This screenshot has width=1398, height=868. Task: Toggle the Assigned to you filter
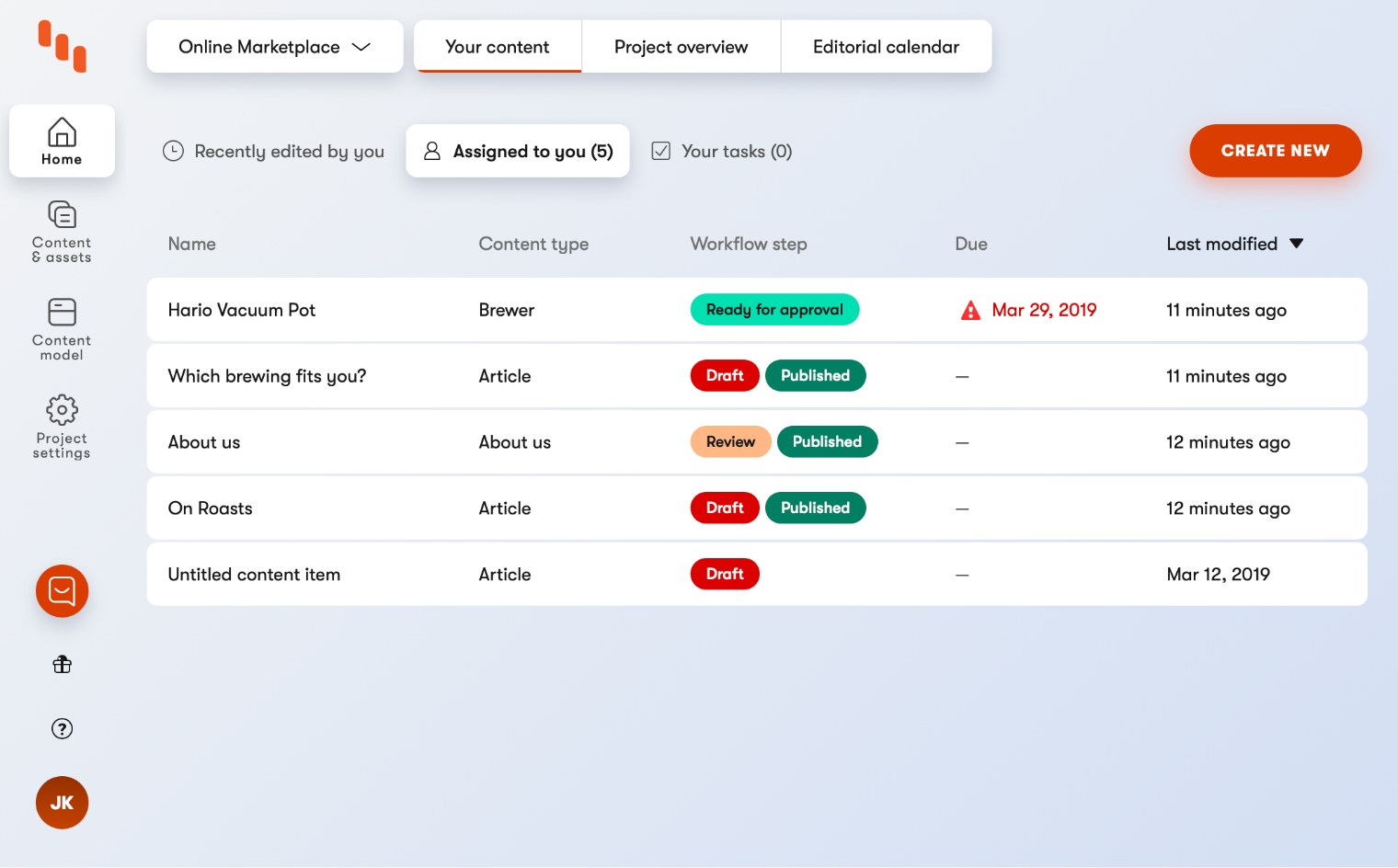click(x=518, y=151)
